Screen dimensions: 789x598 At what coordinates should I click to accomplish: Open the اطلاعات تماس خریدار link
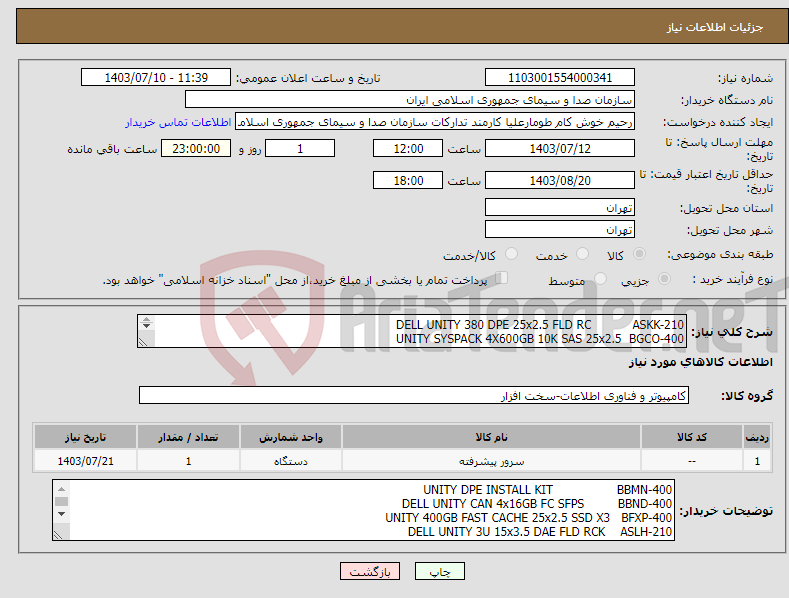click(178, 122)
